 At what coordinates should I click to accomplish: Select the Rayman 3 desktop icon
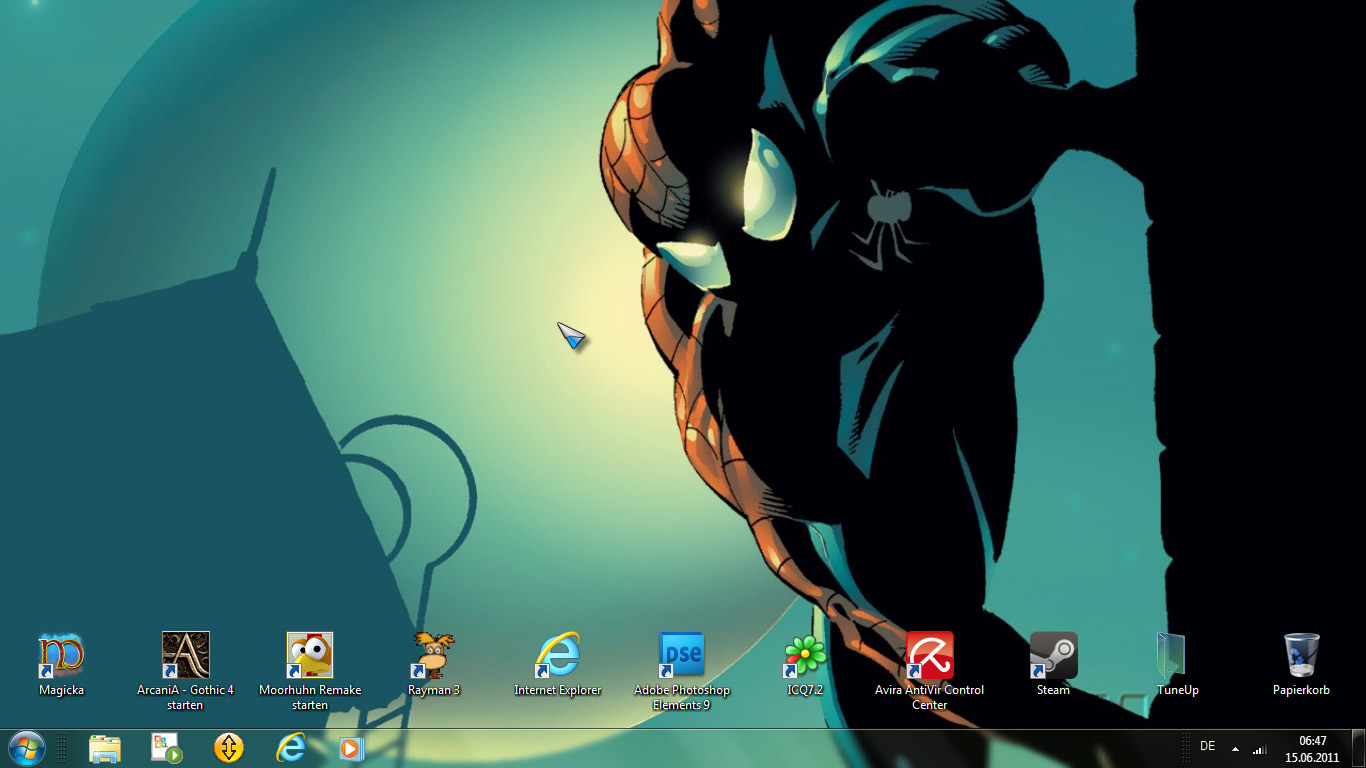click(434, 656)
